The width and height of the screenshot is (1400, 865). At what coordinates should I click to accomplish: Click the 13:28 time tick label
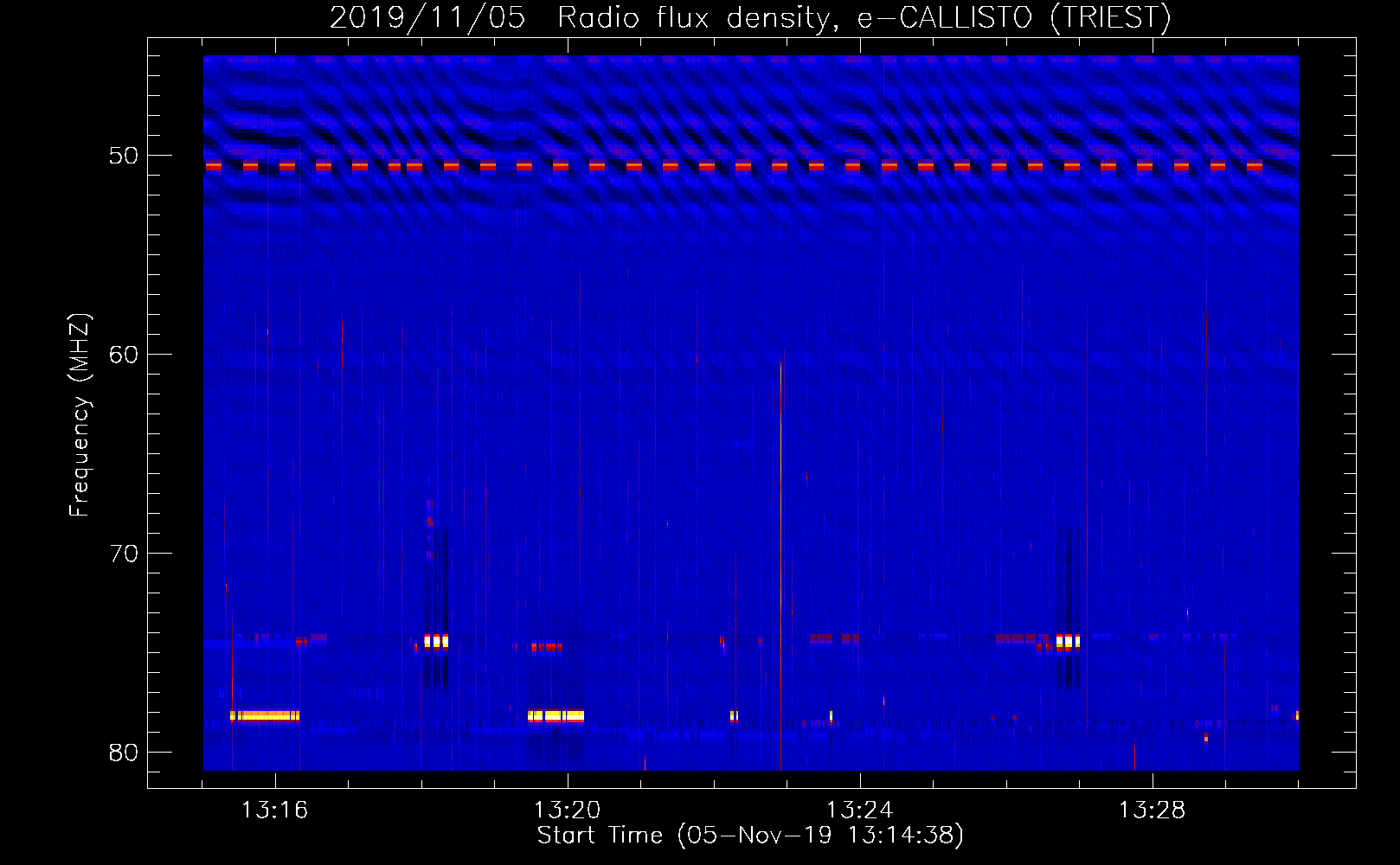pyautogui.click(x=1153, y=811)
